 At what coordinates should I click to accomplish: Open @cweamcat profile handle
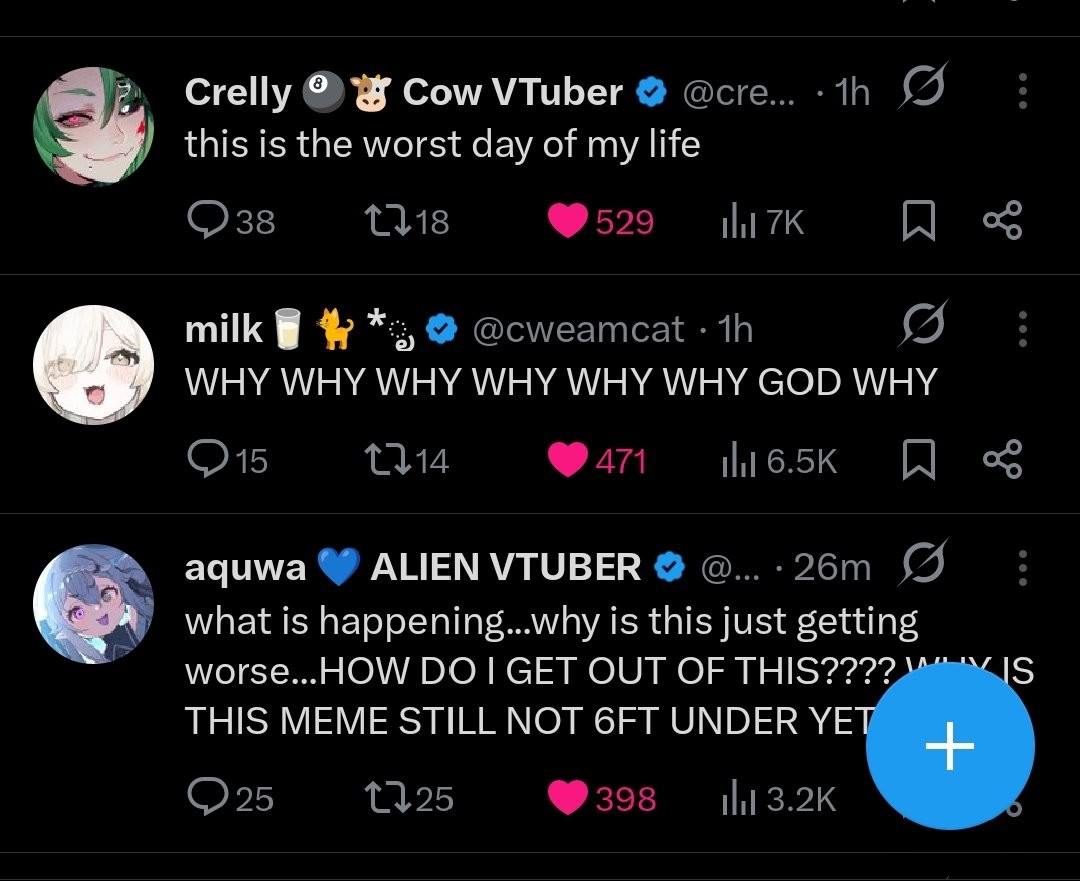pyautogui.click(x=577, y=329)
